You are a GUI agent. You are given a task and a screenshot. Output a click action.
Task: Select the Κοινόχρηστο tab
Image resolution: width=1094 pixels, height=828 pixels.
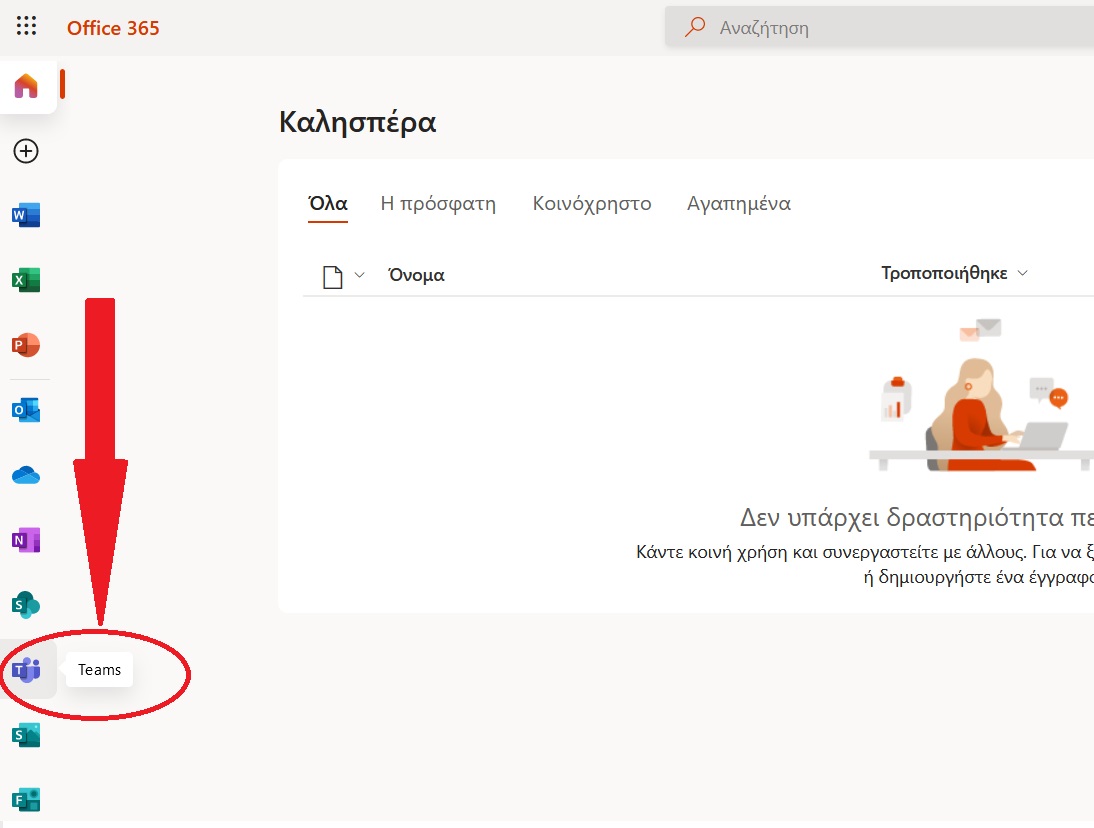point(591,204)
